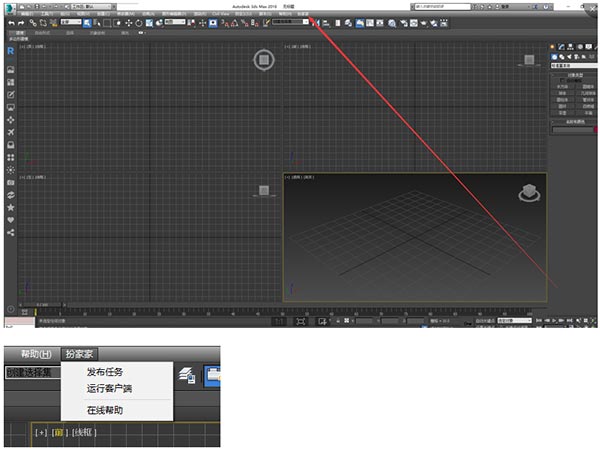The width and height of the screenshot is (600, 451).
Task: Open the 扮家家 menu in enlarged inset
Action: click(x=79, y=354)
